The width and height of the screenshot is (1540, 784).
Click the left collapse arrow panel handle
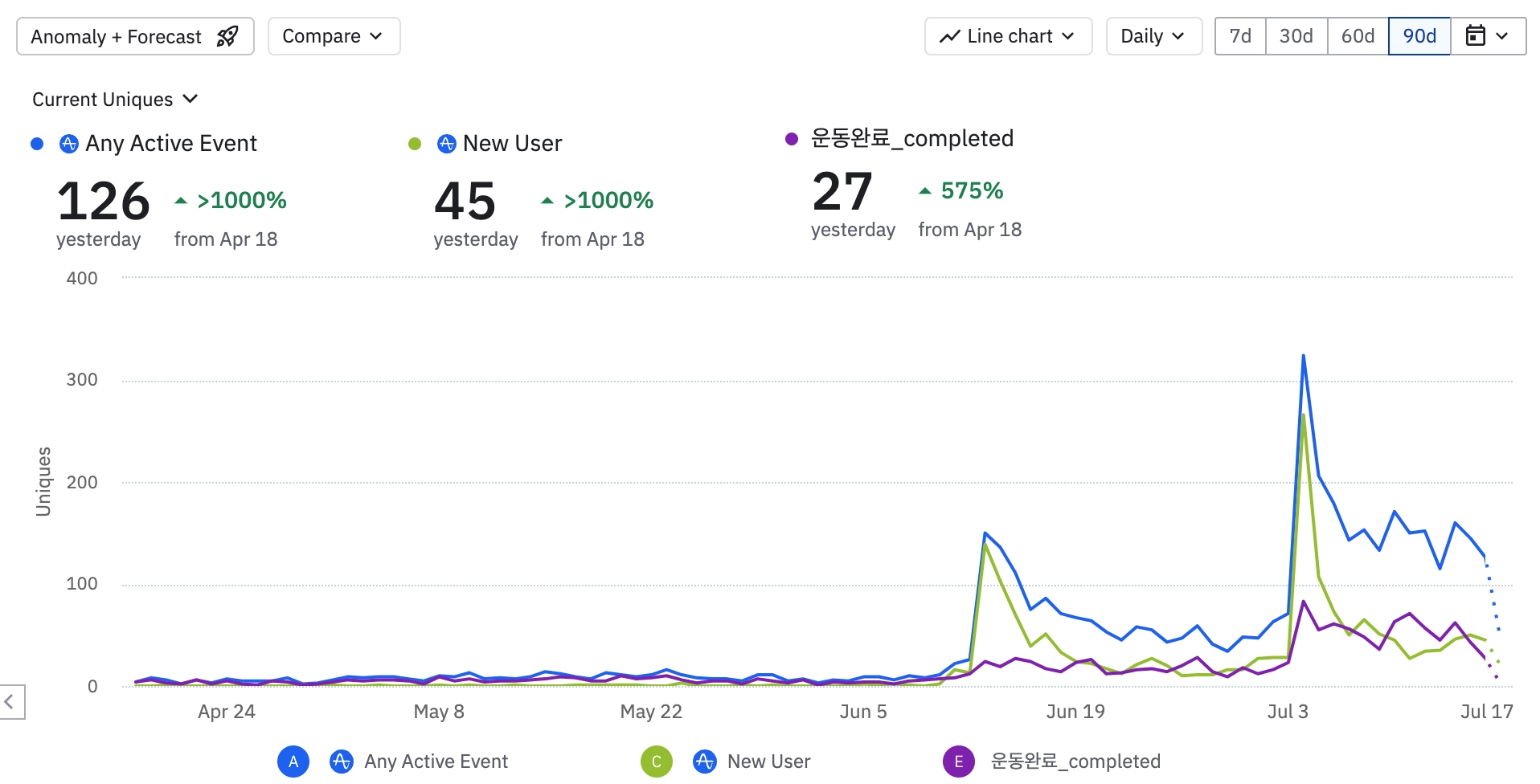(x=10, y=701)
